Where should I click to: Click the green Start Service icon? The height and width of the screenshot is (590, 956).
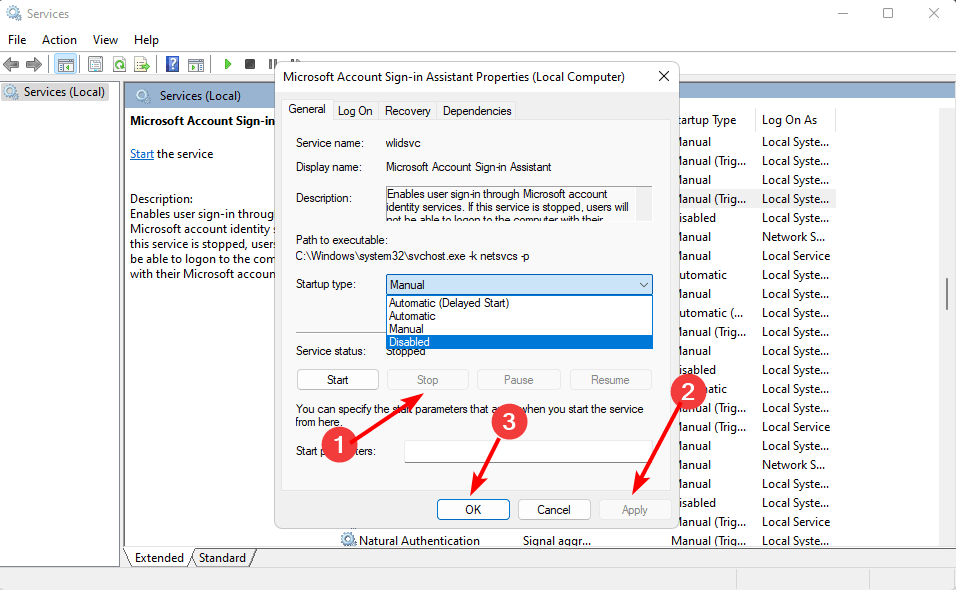click(227, 64)
